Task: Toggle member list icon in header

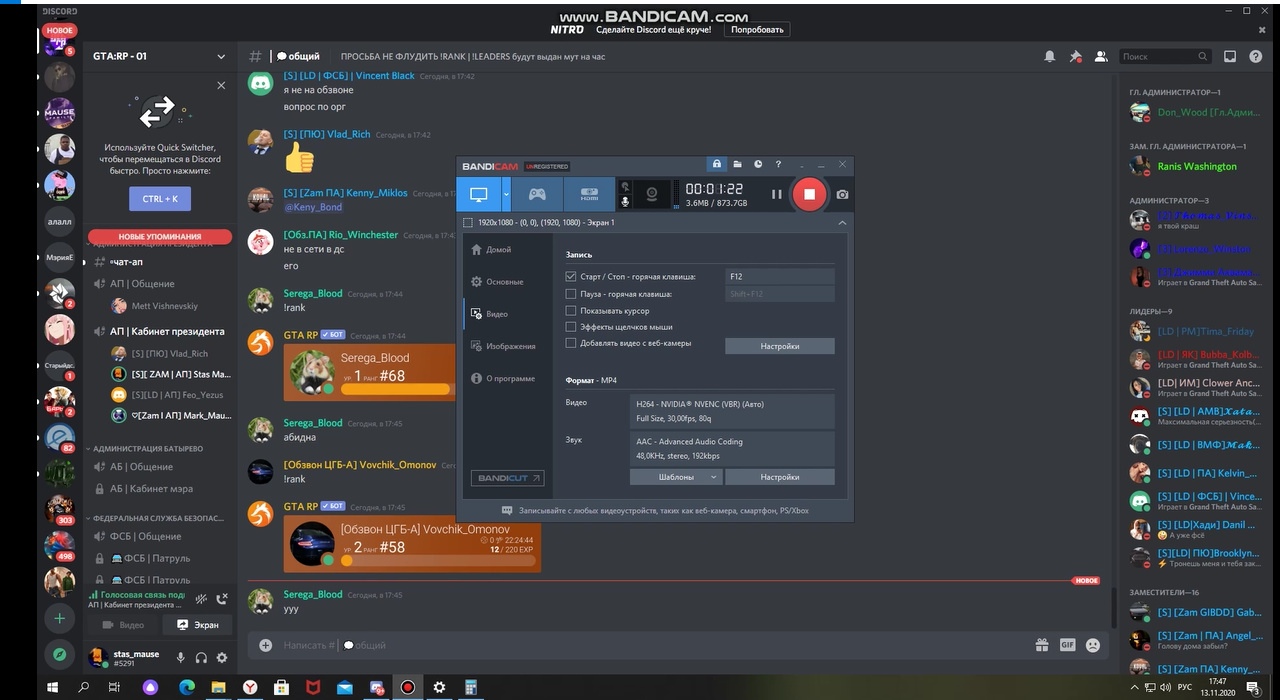Action: (1101, 57)
